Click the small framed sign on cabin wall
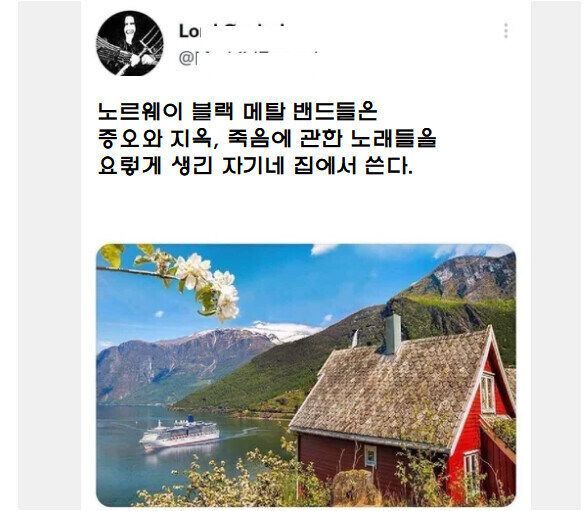The width and height of the screenshot is (587, 511). tap(370, 456)
